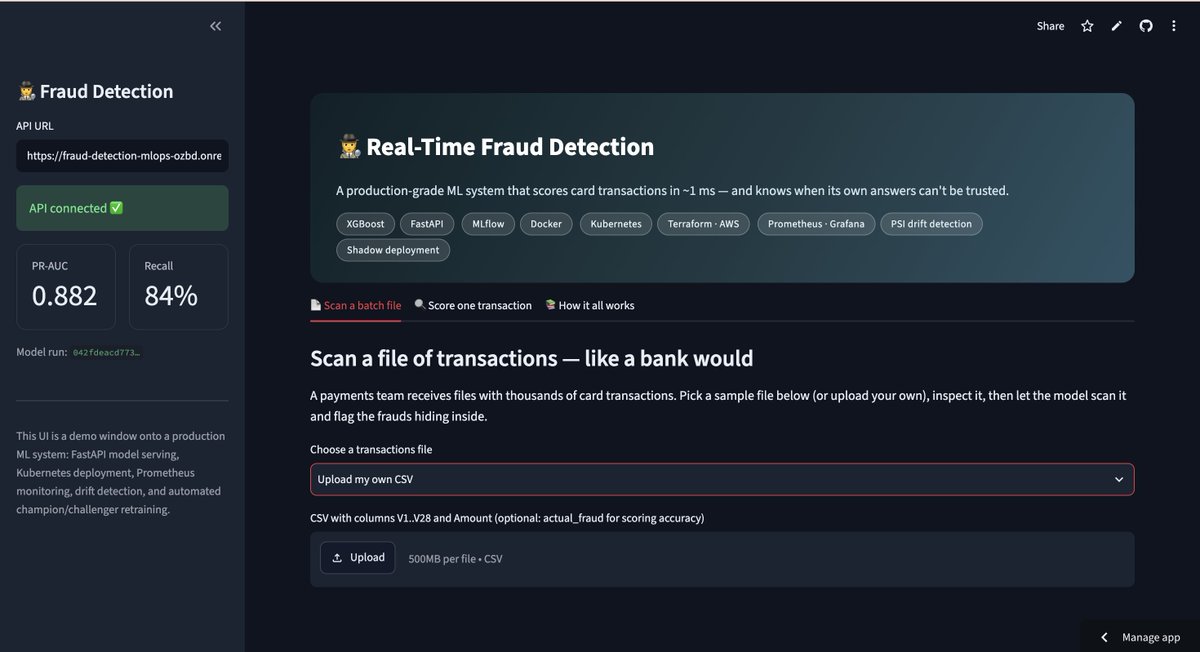Open the Manage app panel
The image size is (1200, 652).
[x=1140, y=637]
